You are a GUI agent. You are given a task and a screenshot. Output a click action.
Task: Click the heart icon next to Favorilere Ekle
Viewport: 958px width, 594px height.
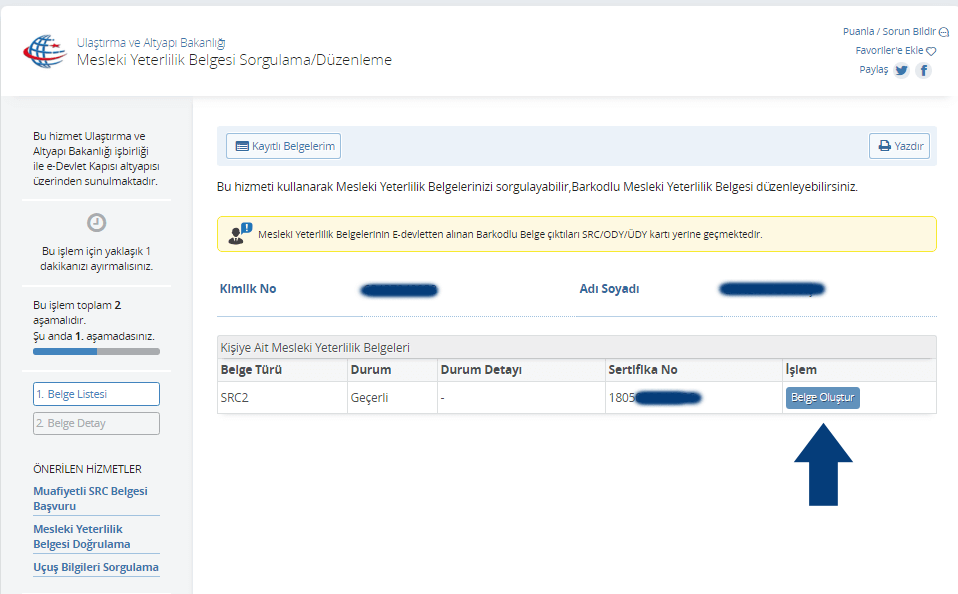[x=931, y=51]
